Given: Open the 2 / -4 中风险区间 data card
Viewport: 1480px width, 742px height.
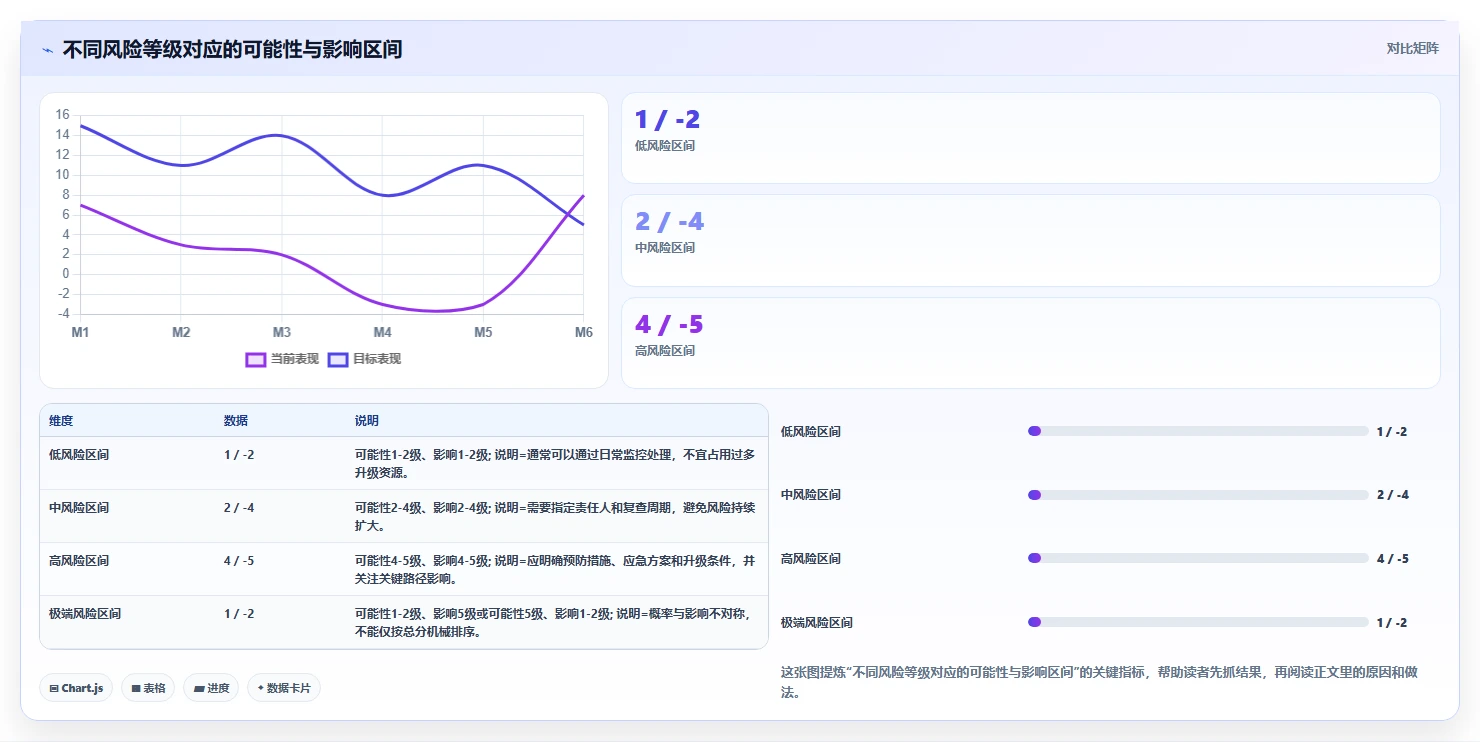Looking at the screenshot, I should pos(1031,240).
